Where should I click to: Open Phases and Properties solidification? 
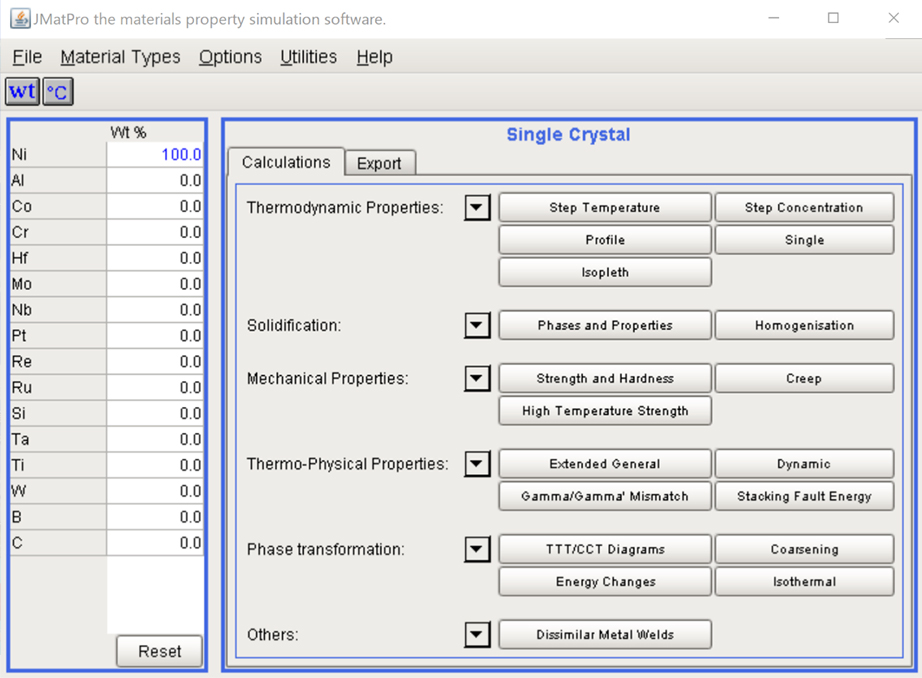click(605, 325)
